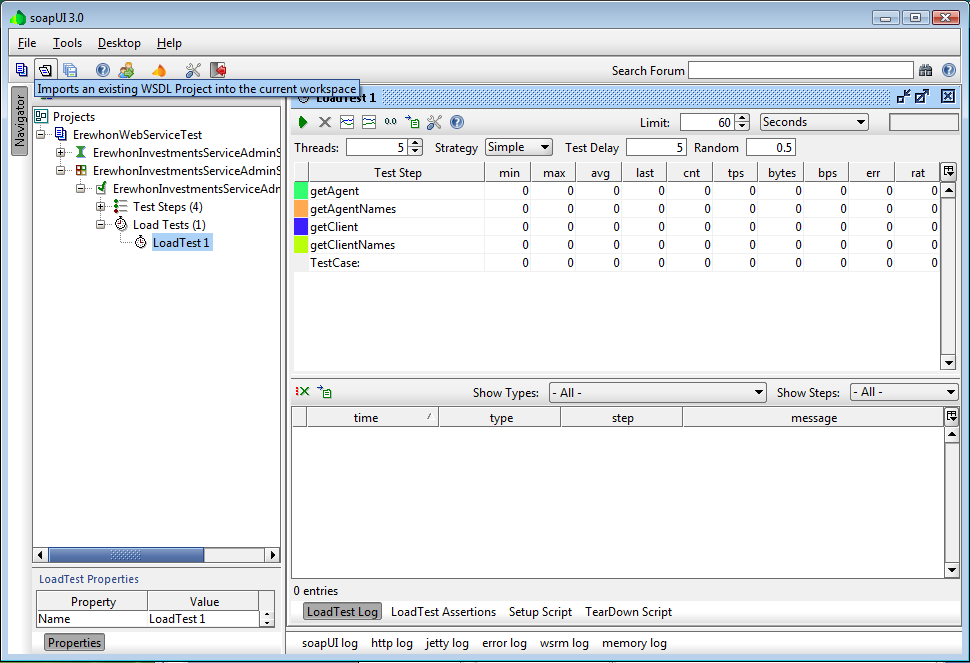
Task: Click the orange flame icon in the main toolbar
Action: pyautogui.click(x=159, y=70)
